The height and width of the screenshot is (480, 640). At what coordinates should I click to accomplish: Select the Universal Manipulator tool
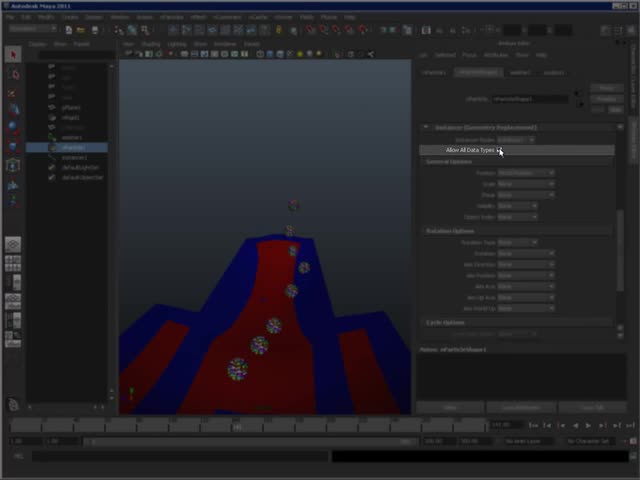13,165
